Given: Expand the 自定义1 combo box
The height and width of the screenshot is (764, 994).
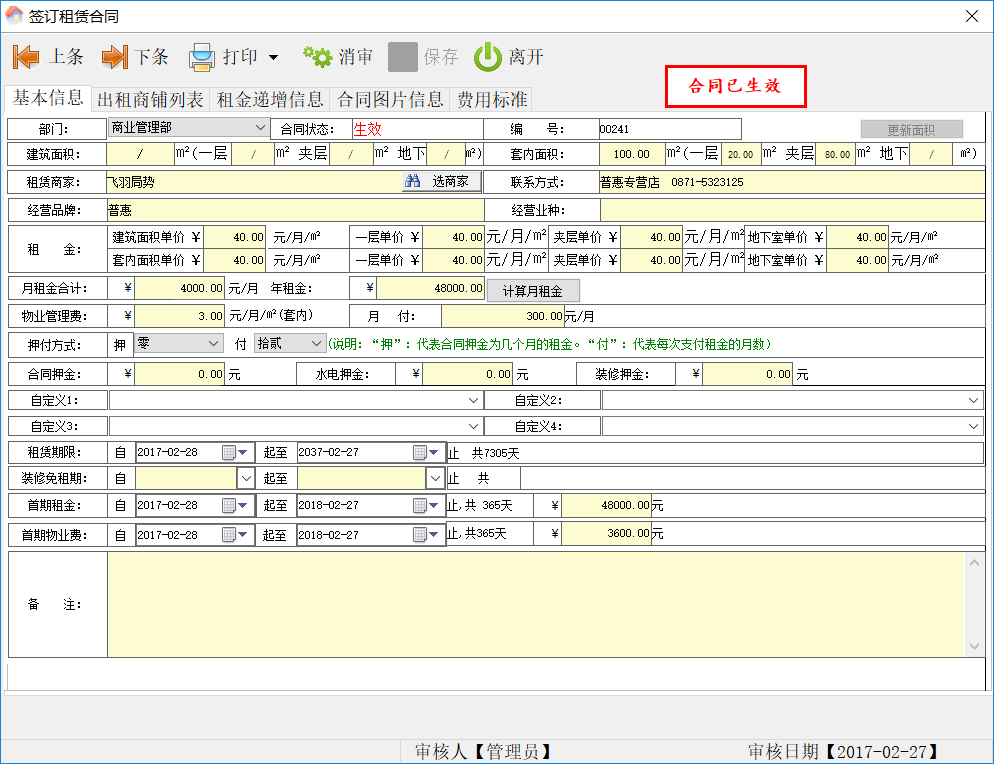Looking at the screenshot, I should (473, 400).
